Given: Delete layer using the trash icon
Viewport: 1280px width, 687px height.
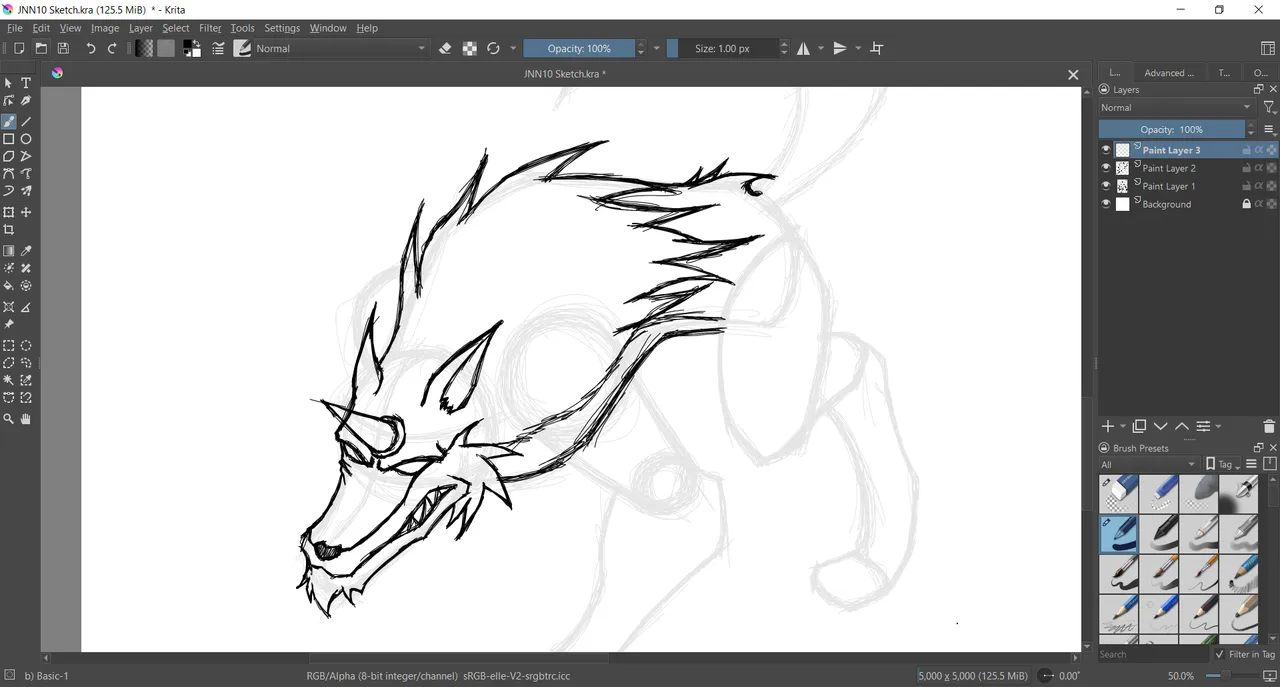Looking at the screenshot, I should coord(1269,426).
